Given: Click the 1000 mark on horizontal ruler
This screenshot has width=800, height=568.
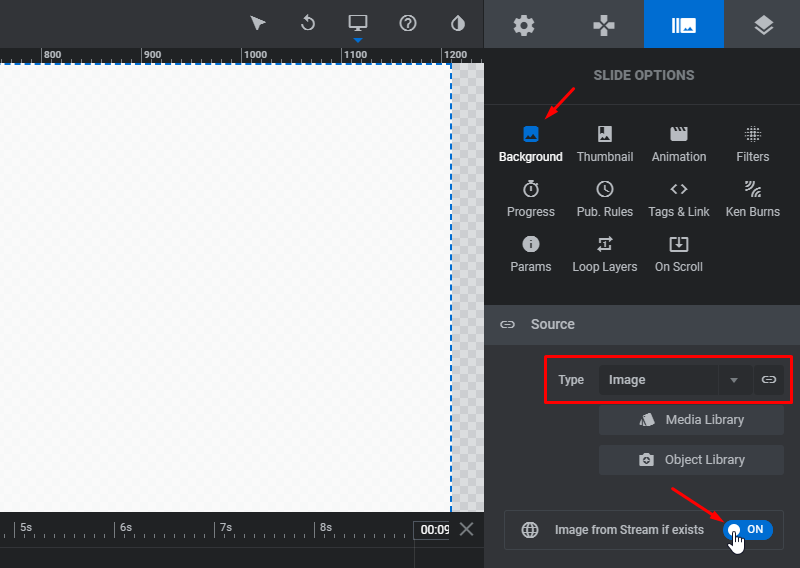Looking at the screenshot, I should click(255, 55).
